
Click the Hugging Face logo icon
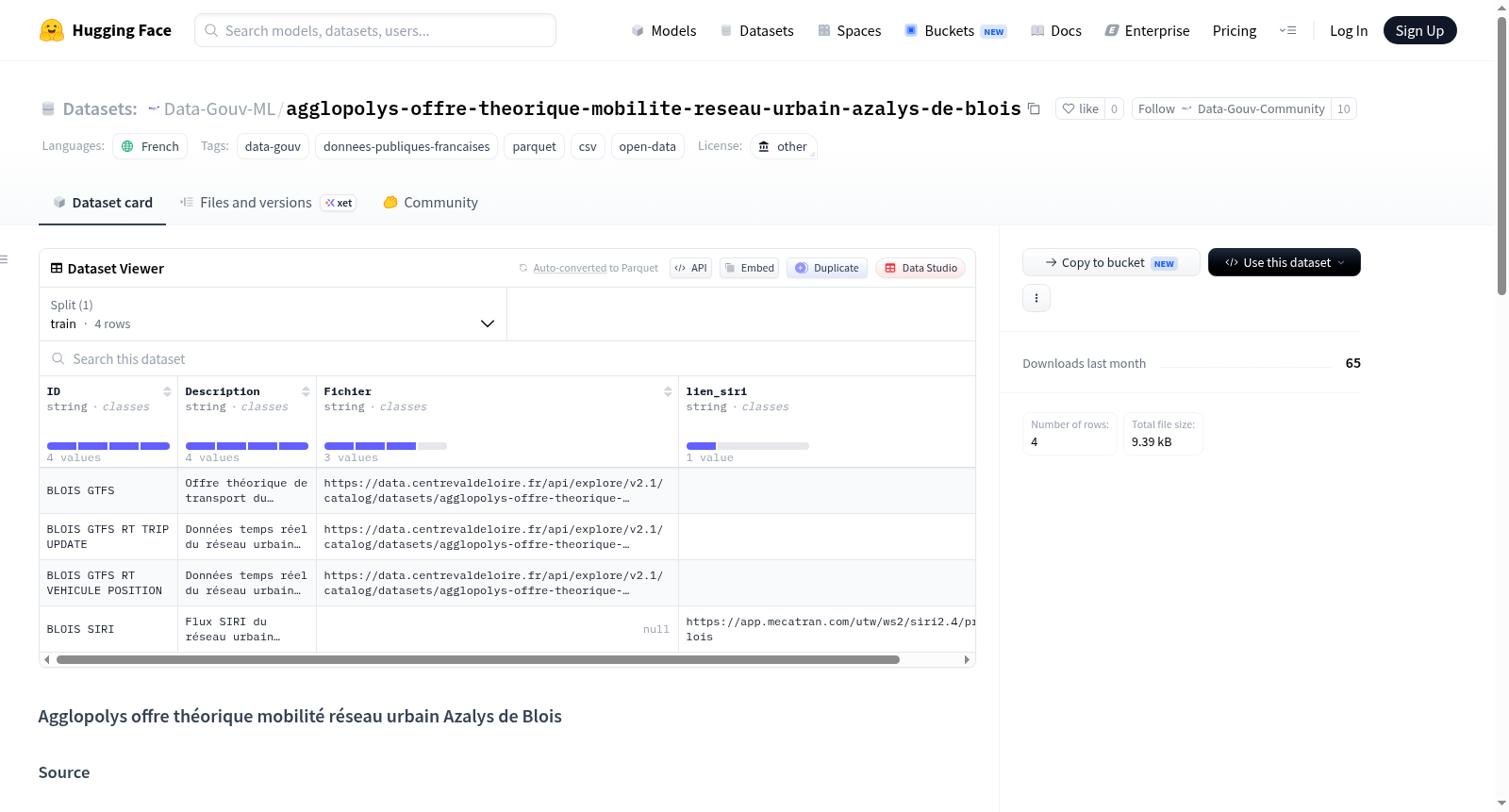pyautogui.click(x=52, y=30)
